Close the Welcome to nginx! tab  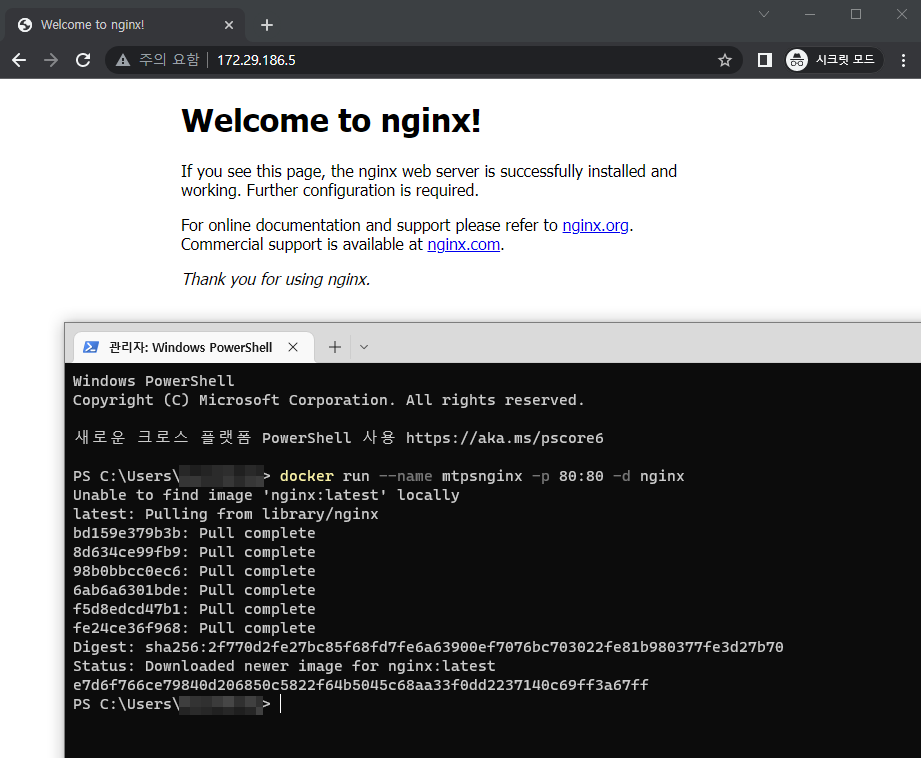point(229,25)
